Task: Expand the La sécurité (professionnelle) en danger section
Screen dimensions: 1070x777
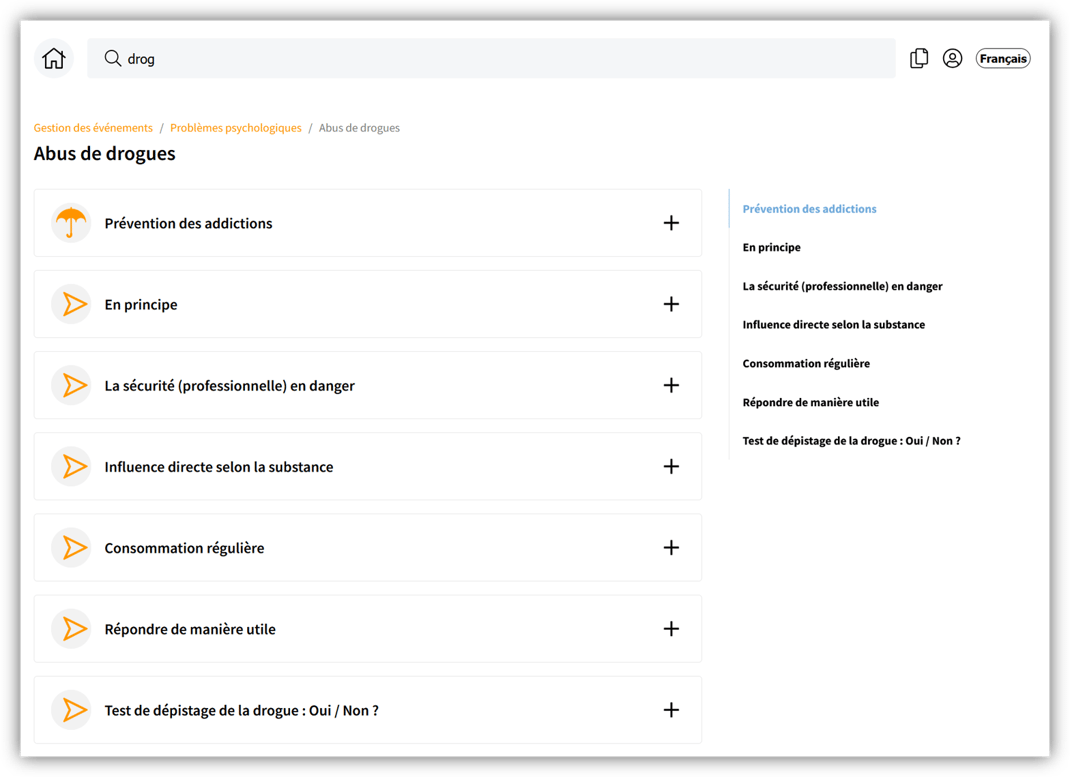Action: [x=671, y=385]
